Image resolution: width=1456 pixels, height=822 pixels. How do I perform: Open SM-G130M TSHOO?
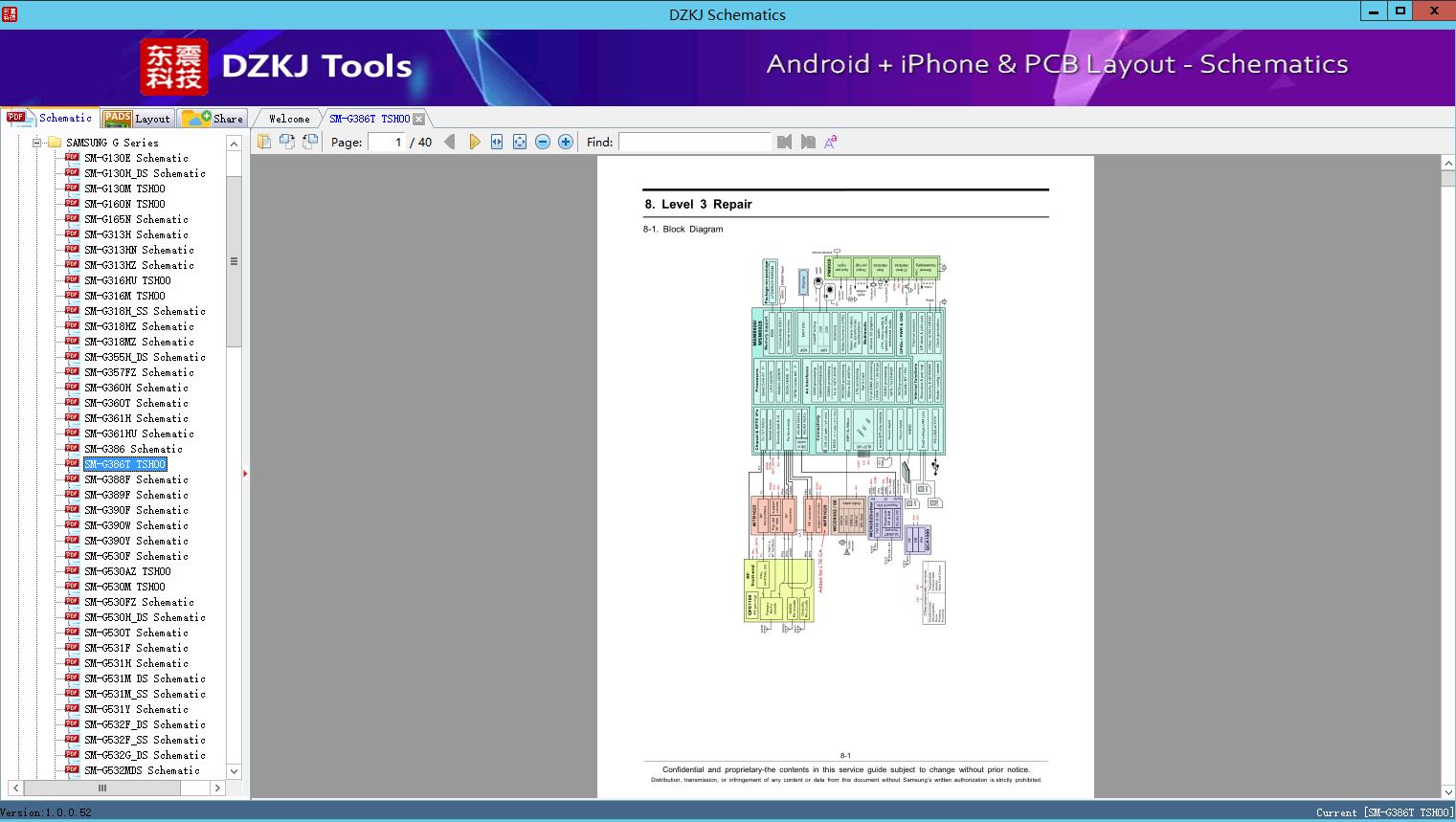[x=124, y=189]
